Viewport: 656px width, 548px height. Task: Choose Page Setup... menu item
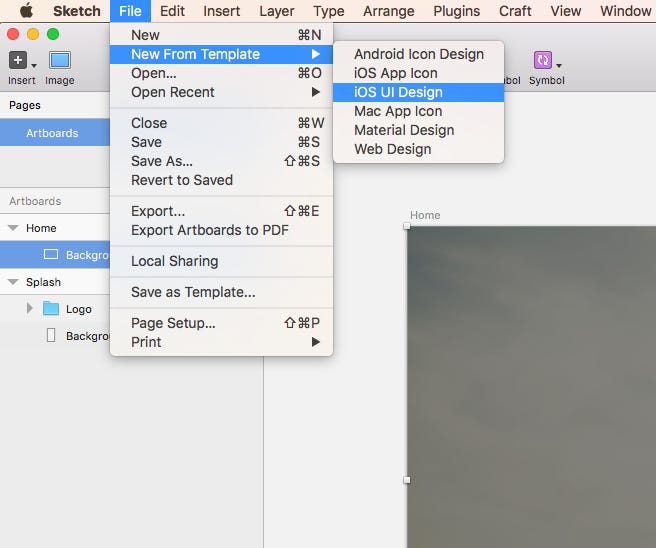click(221, 323)
